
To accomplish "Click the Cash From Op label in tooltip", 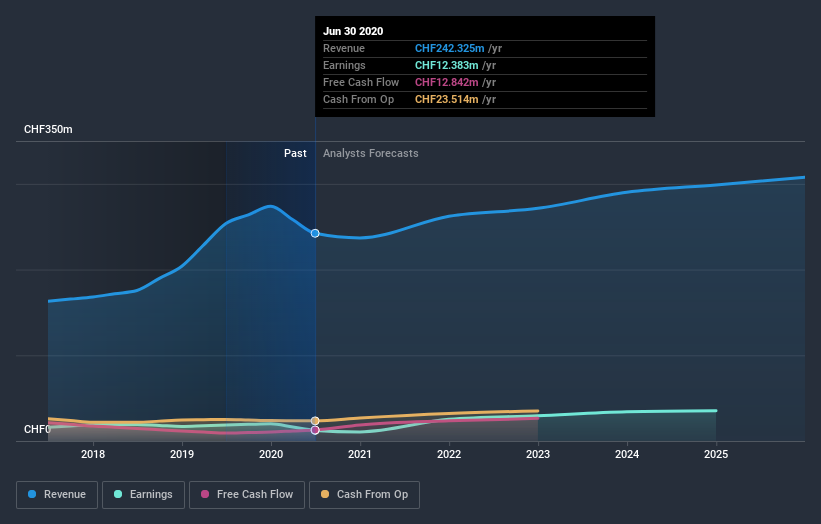I will (359, 99).
